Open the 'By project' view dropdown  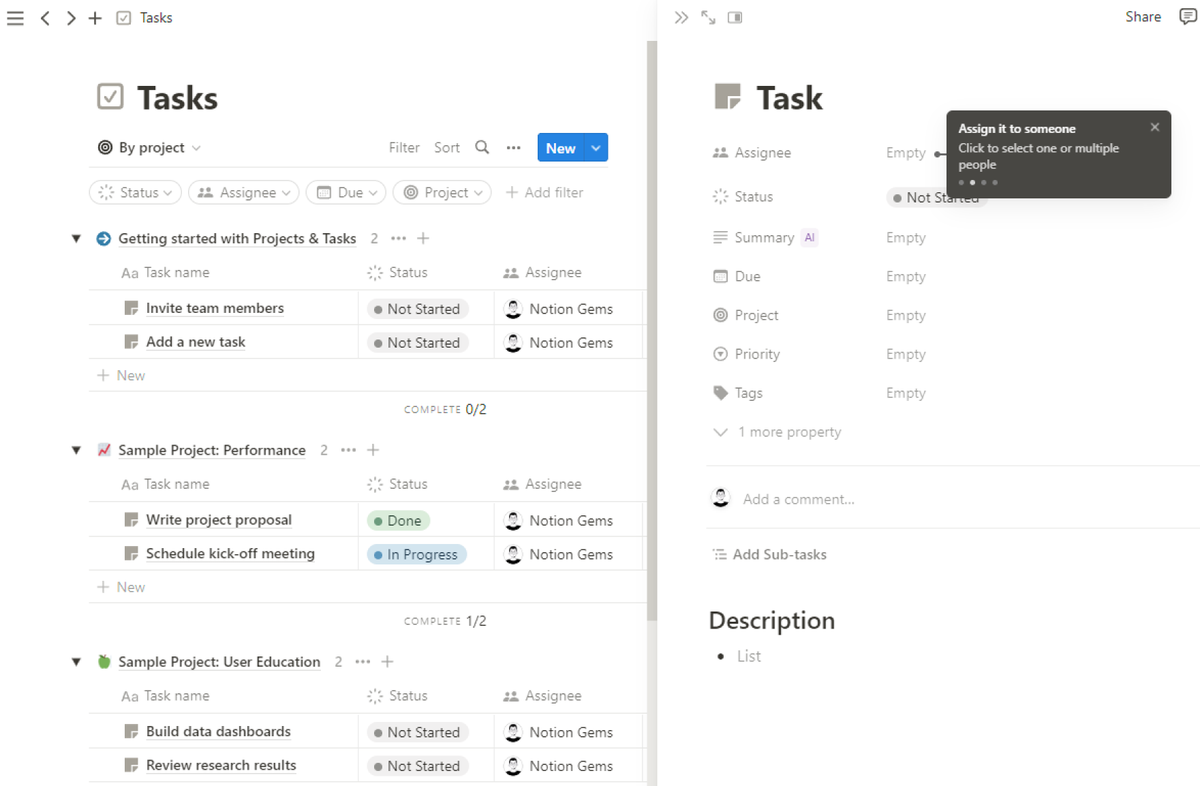point(149,147)
